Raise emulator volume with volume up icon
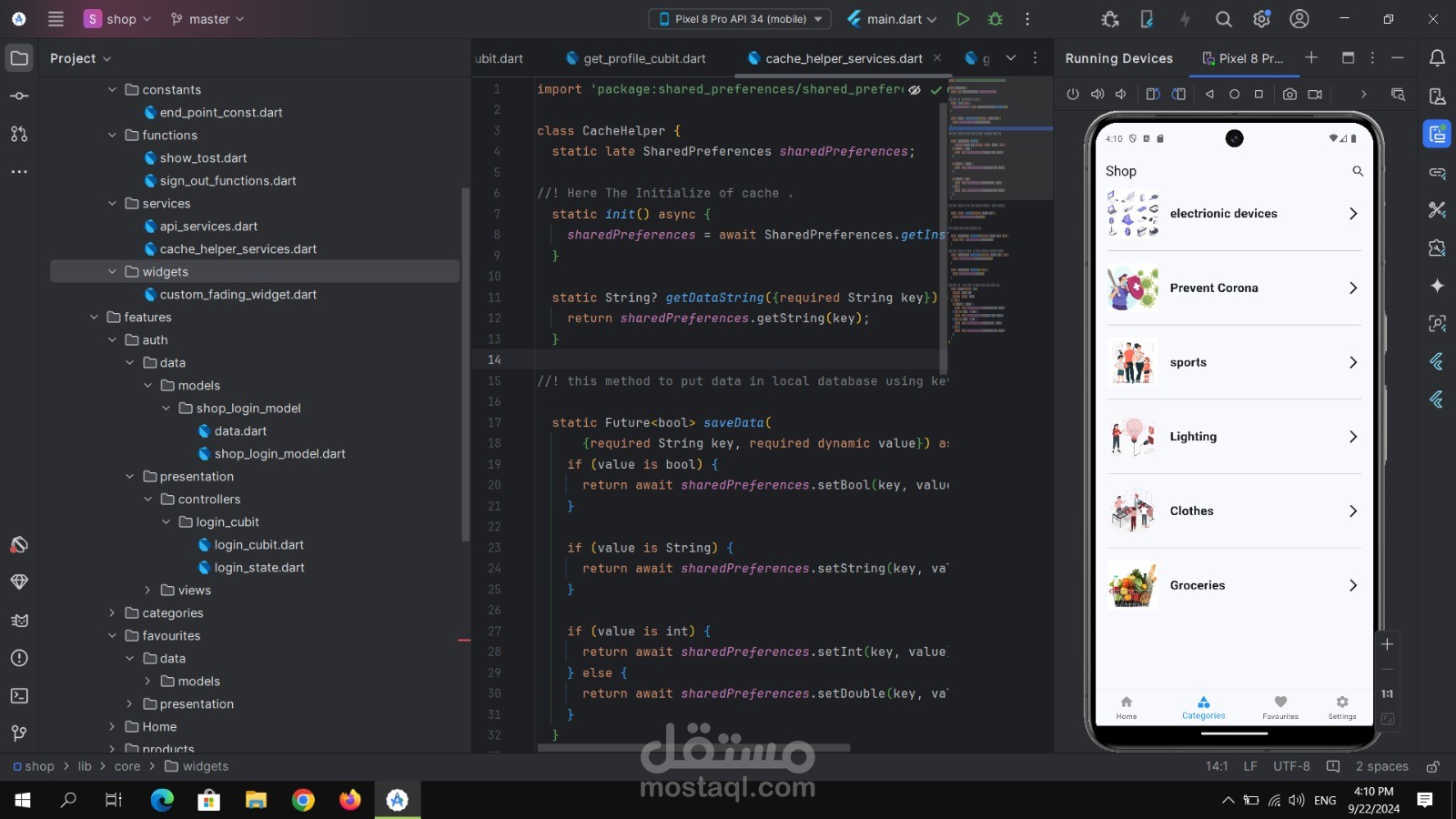Screen dimensions: 1456x819 pyautogui.click(x=1097, y=94)
